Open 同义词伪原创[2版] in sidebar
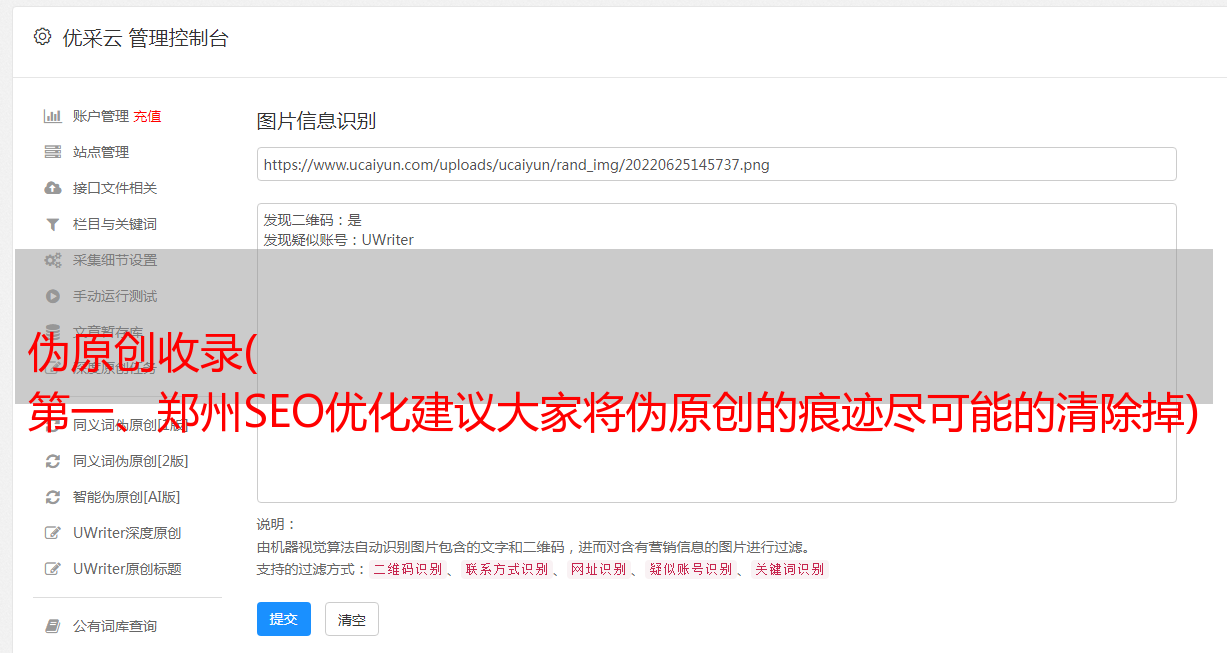The width and height of the screenshot is (1227, 653). [x=130, y=461]
